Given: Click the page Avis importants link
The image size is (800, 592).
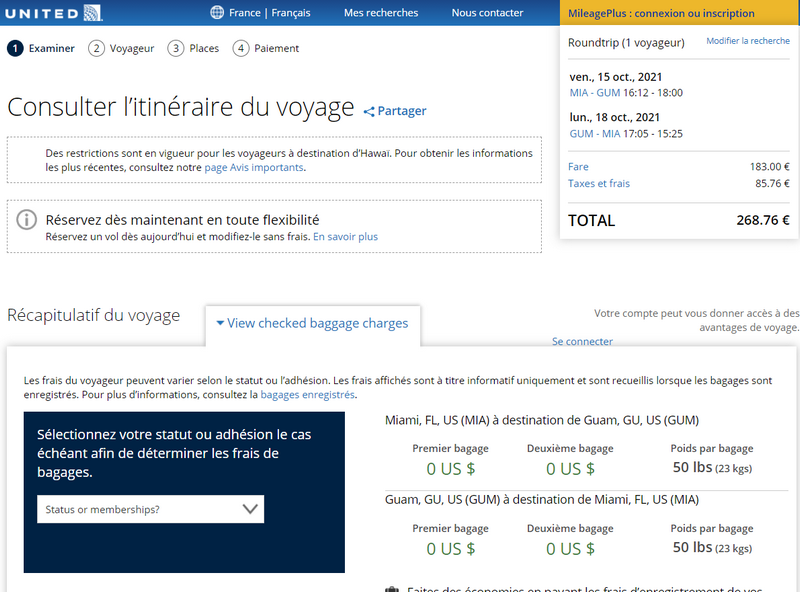Looking at the screenshot, I should [x=254, y=167].
